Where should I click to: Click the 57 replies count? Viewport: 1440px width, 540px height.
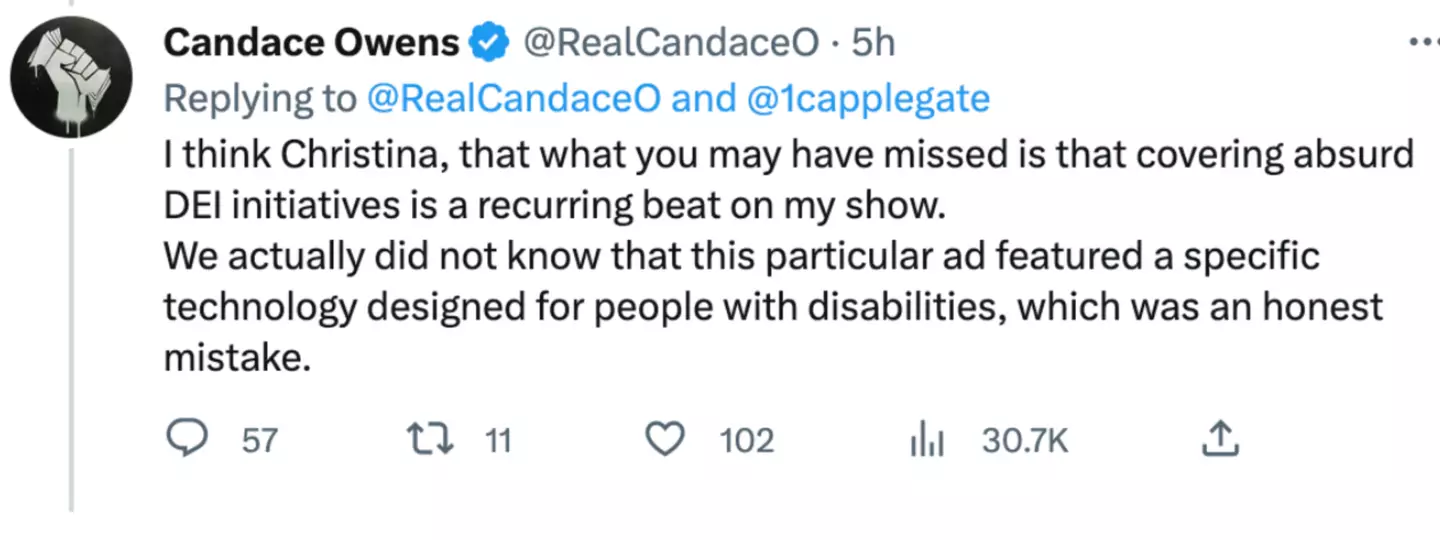(259, 440)
